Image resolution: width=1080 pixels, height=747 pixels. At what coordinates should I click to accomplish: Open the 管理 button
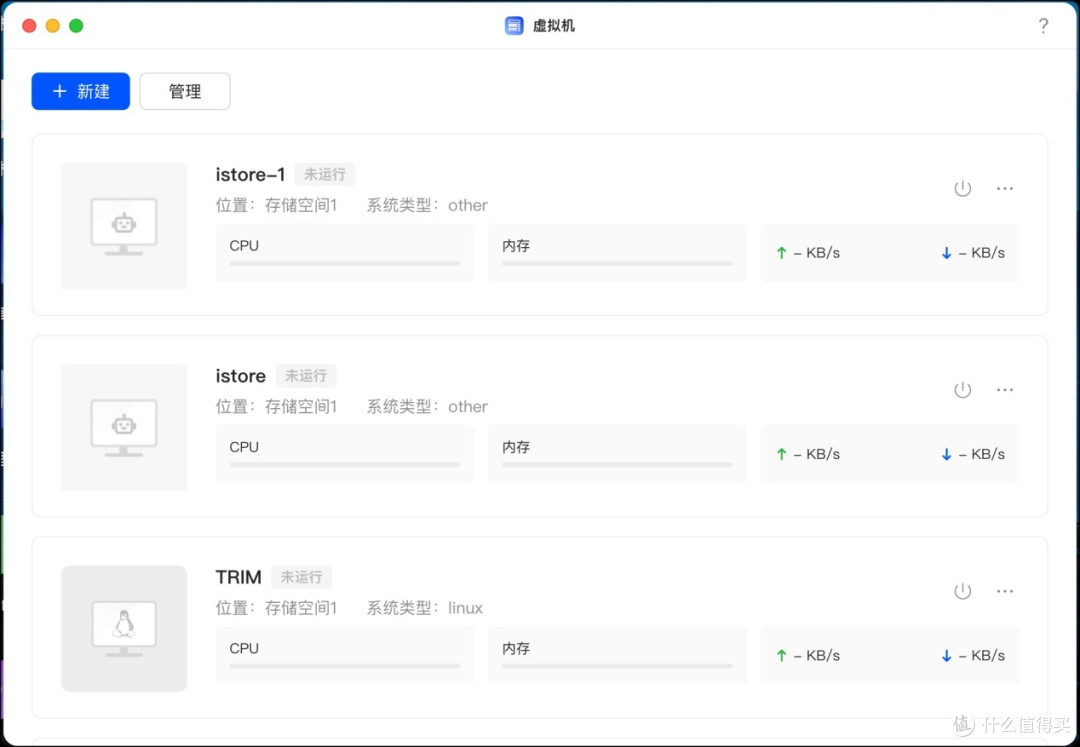pos(185,91)
